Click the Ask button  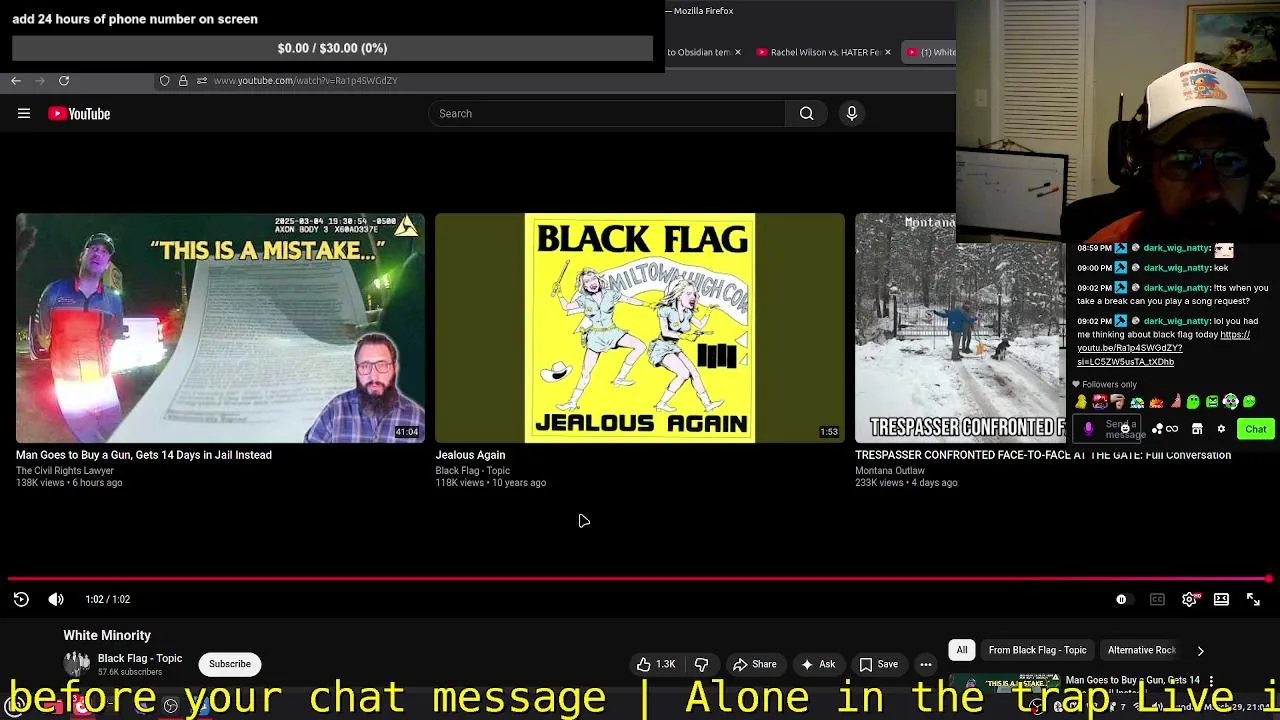pos(818,664)
